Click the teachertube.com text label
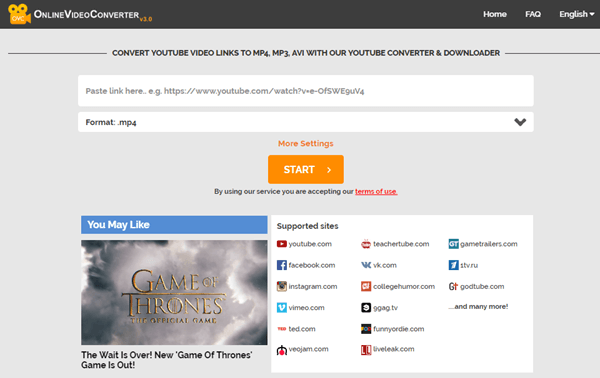The image size is (600, 378). coord(401,244)
